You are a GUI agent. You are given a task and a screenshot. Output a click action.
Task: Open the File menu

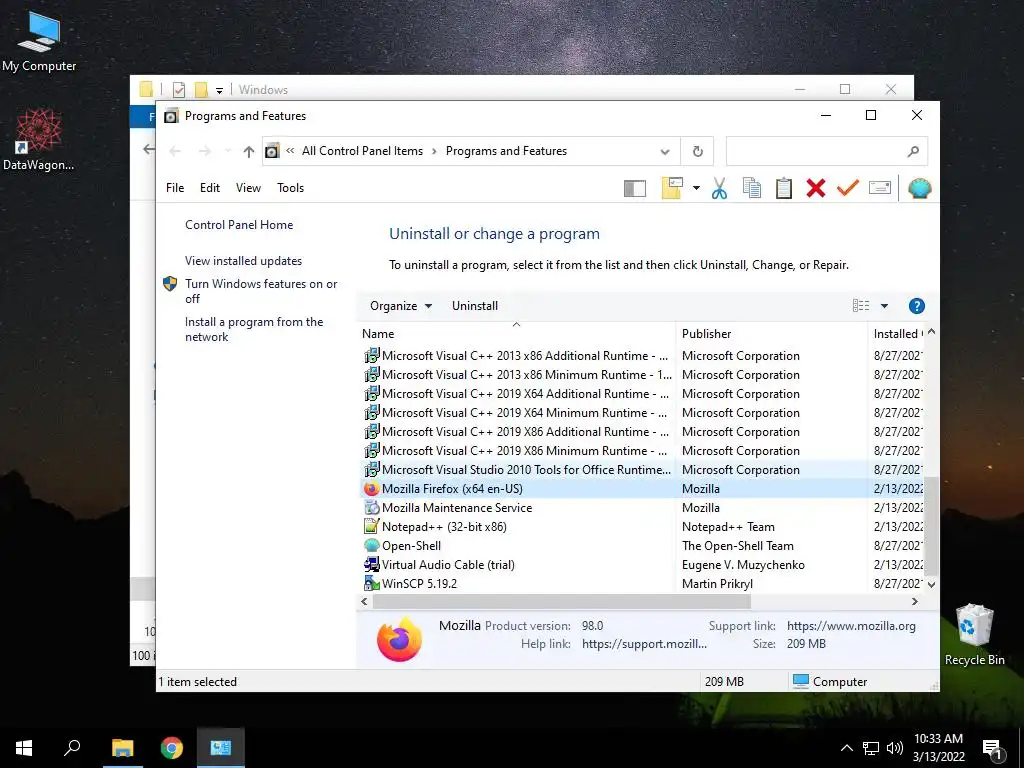click(x=175, y=188)
